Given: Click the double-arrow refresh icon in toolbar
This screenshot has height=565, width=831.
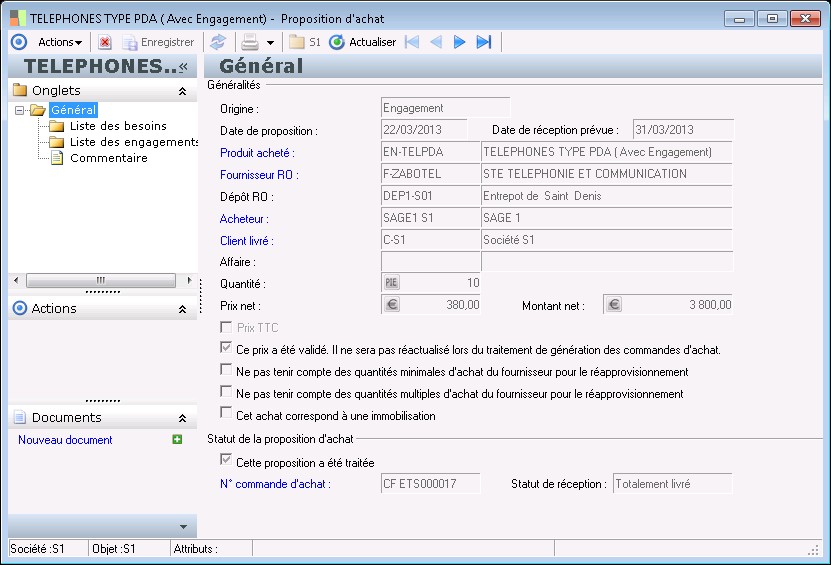Looking at the screenshot, I should (217, 42).
